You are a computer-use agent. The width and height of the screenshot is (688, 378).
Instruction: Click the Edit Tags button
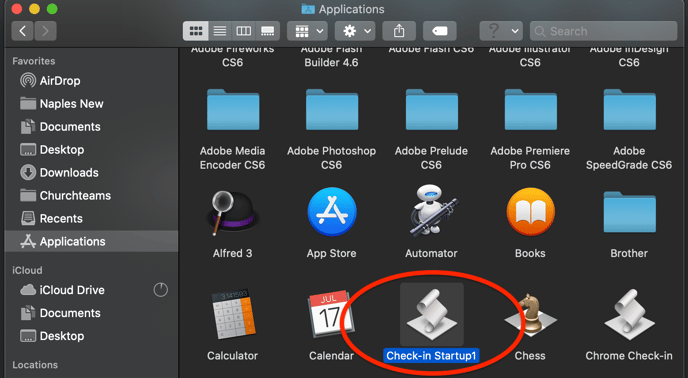click(440, 31)
